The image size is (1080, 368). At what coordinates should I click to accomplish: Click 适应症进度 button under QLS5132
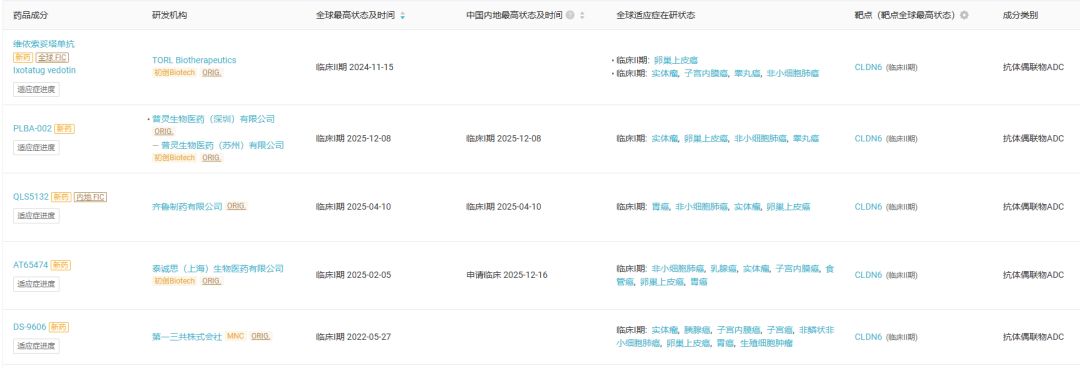click(x=36, y=215)
